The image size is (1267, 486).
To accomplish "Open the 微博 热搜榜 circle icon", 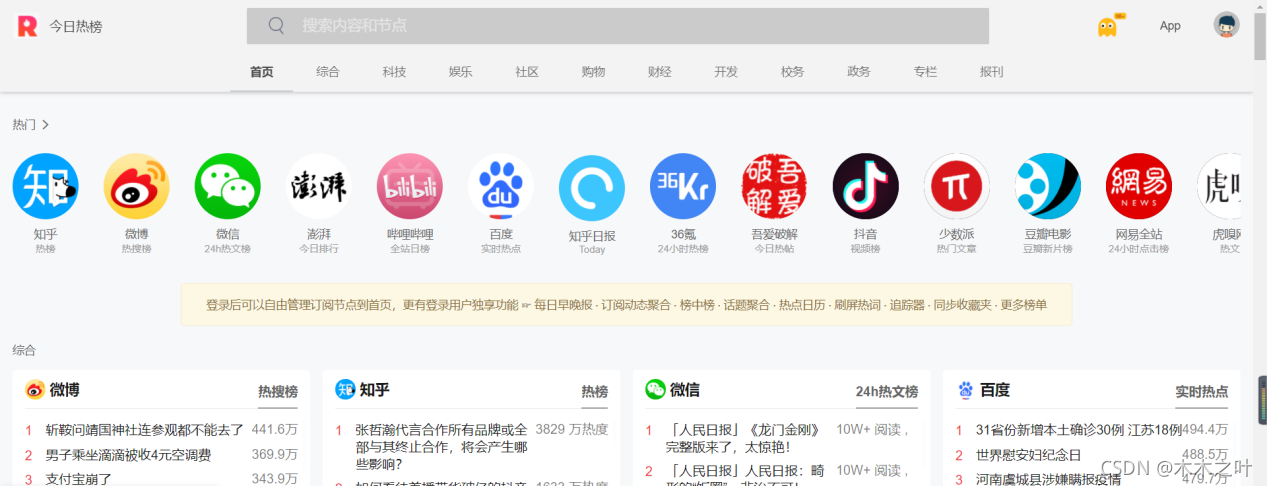I will [x=137, y=186].
